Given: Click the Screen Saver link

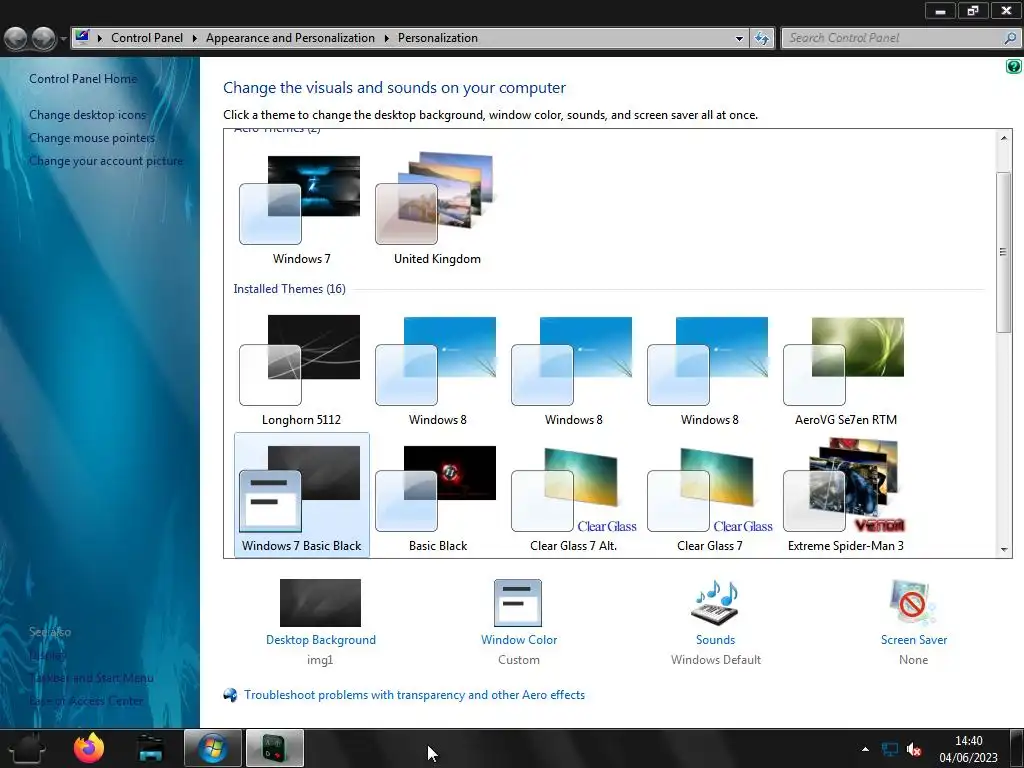Looking at the screenshot, I should pyautogui.click(x=914, y=640).
